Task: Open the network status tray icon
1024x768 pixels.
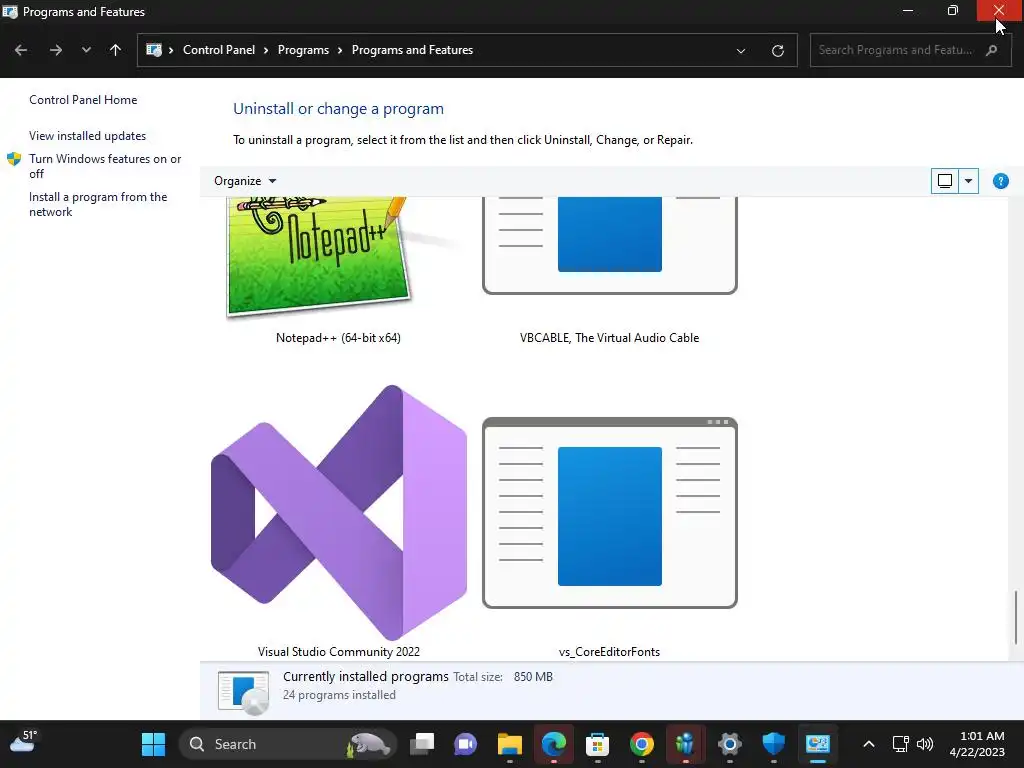Action: tap(901, 744)
